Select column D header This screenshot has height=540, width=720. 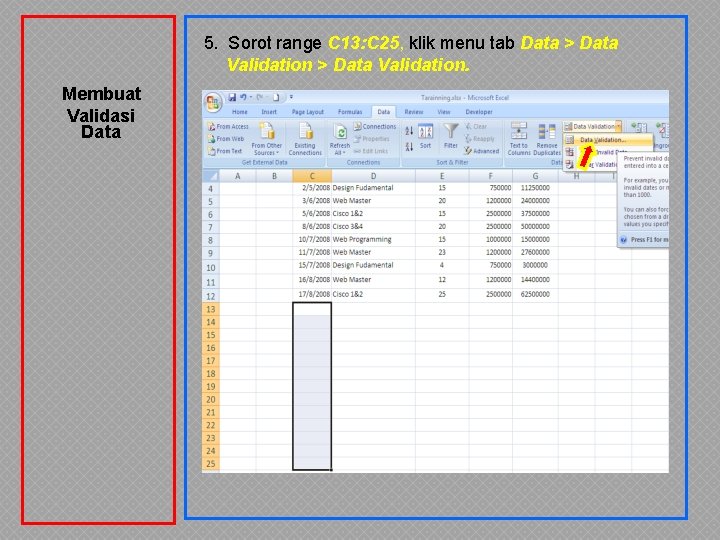pyautogui.click(x=373, y=176)
